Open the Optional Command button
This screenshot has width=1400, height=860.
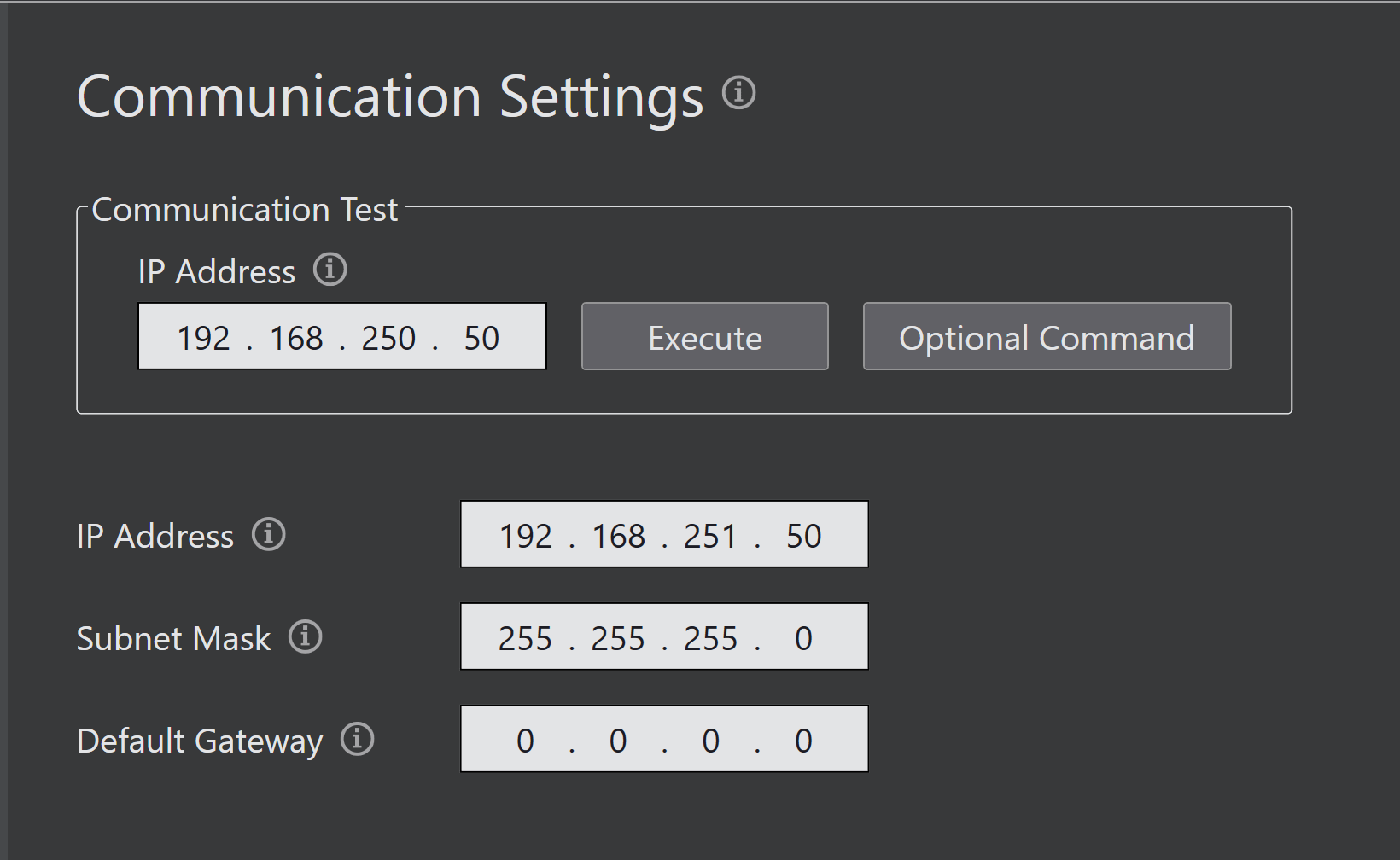click(1047, 337)
